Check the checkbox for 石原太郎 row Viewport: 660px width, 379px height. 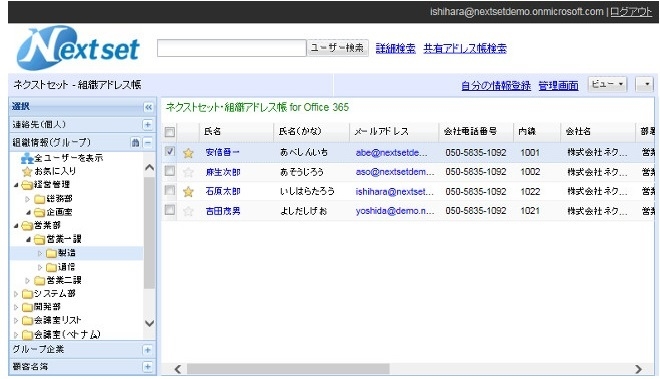(x=170, y=190)
